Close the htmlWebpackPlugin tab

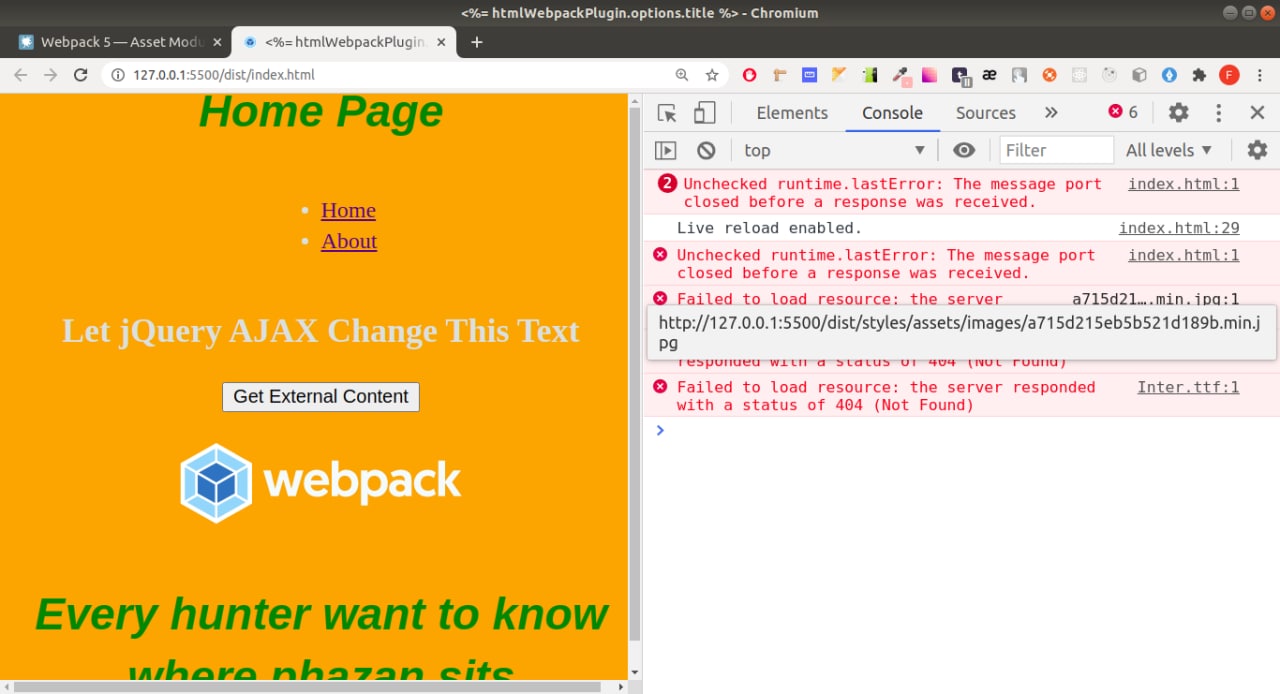point(441,42)
